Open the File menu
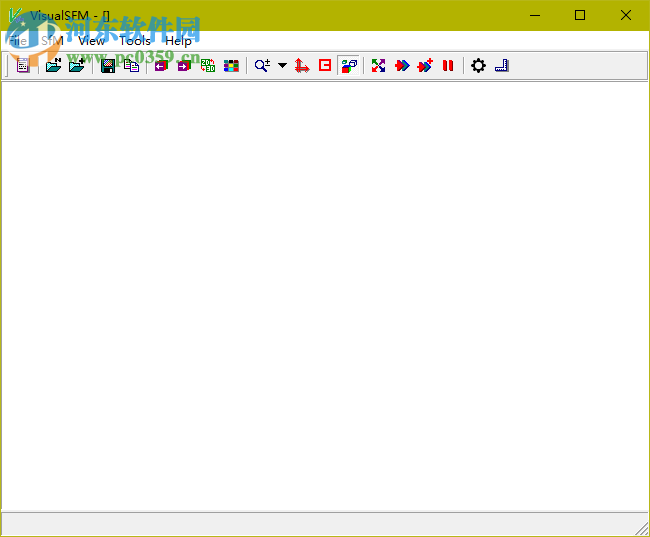 coord(17,41)
